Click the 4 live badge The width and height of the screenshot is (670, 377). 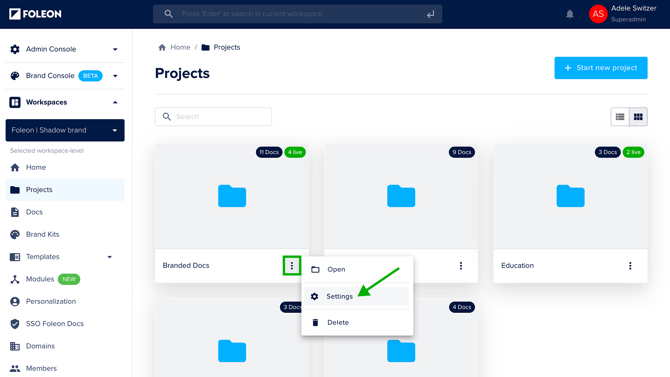click(x=295, y=152)
